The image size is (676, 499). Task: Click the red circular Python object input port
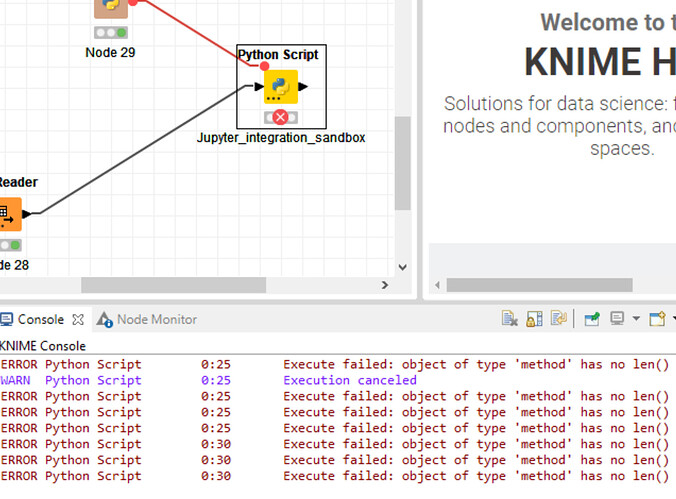pos(264,66)
